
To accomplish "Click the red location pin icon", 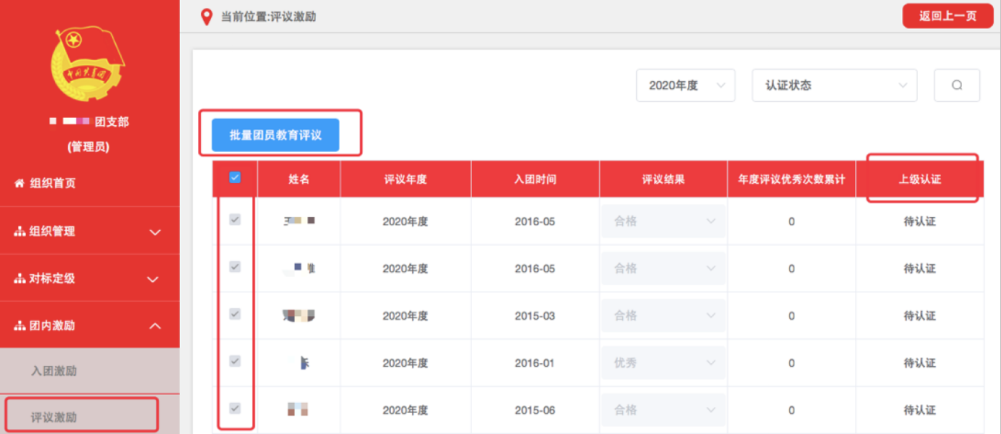I will 207,17.
